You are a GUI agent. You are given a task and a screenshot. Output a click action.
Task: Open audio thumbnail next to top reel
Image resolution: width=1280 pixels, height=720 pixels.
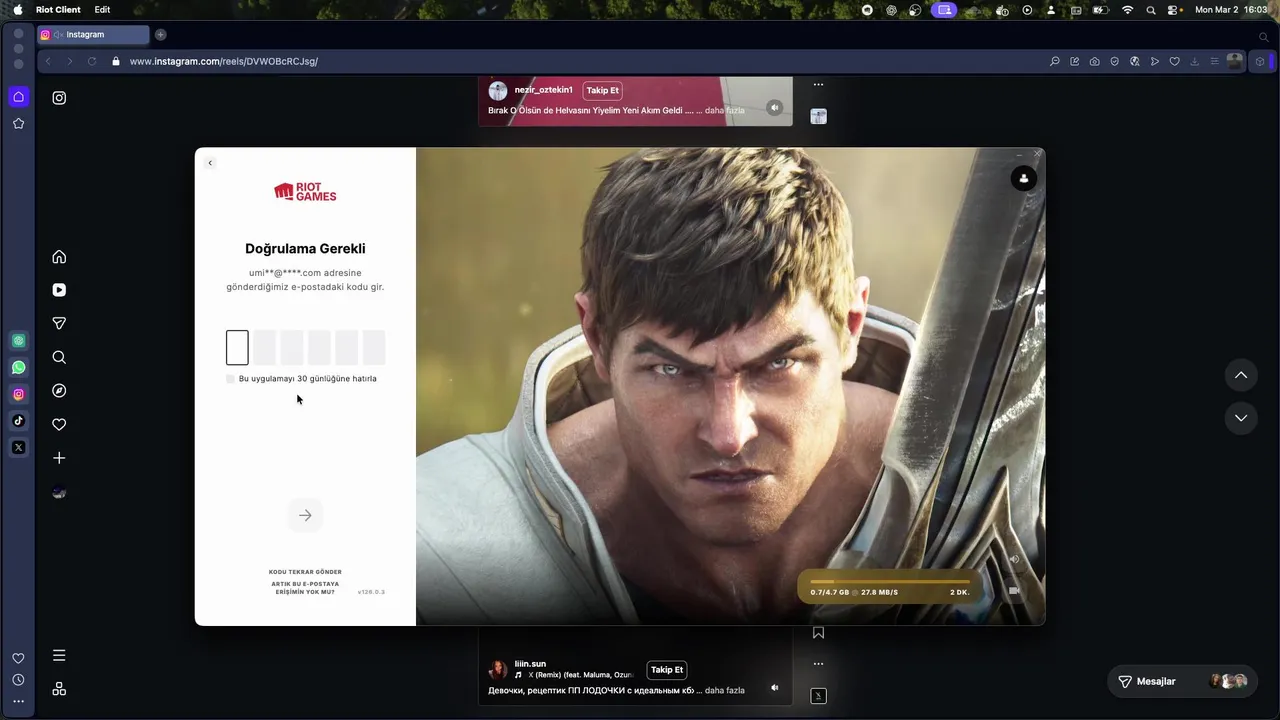[x=818, y=116]
